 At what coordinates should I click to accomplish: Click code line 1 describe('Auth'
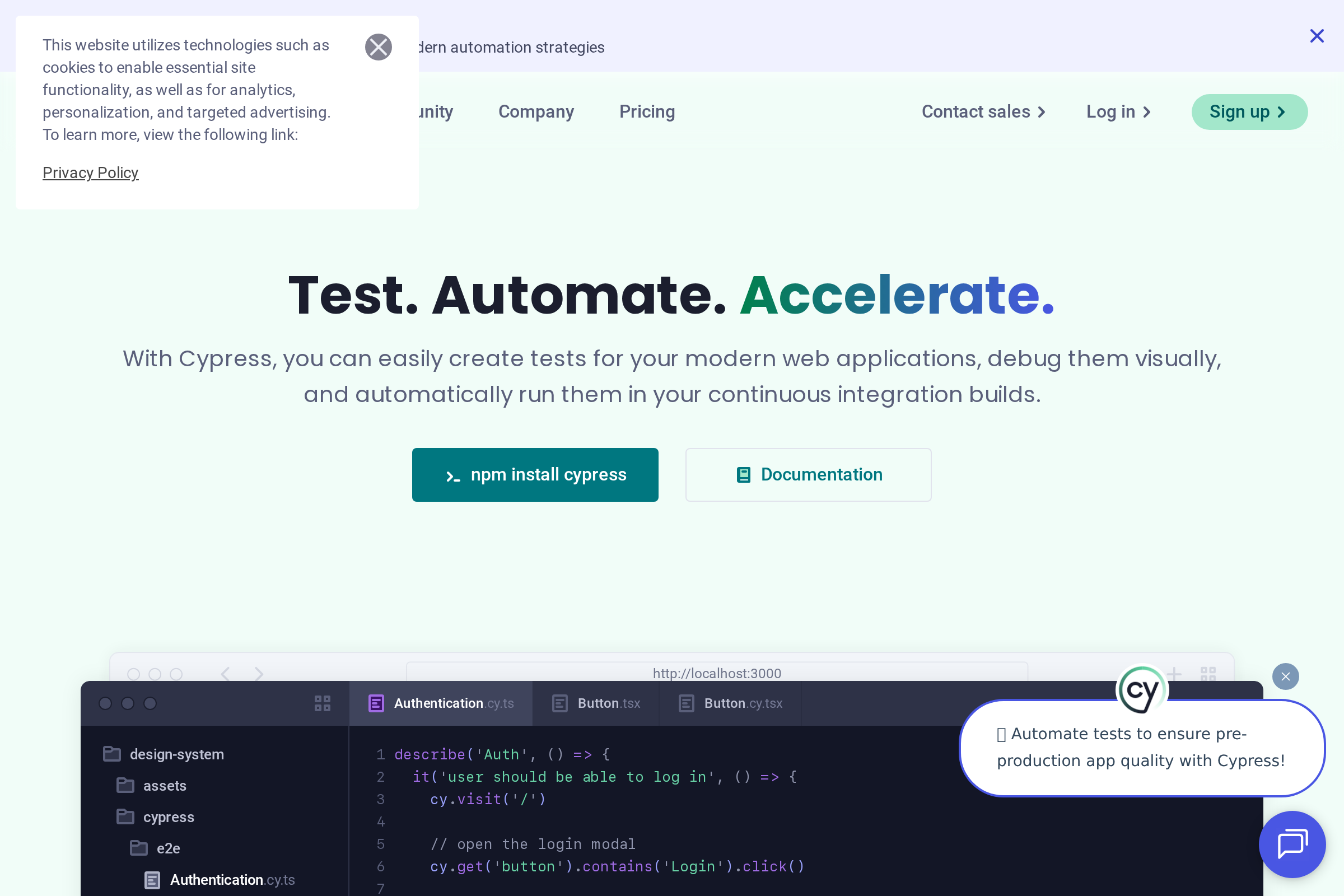tap(502, 754)
